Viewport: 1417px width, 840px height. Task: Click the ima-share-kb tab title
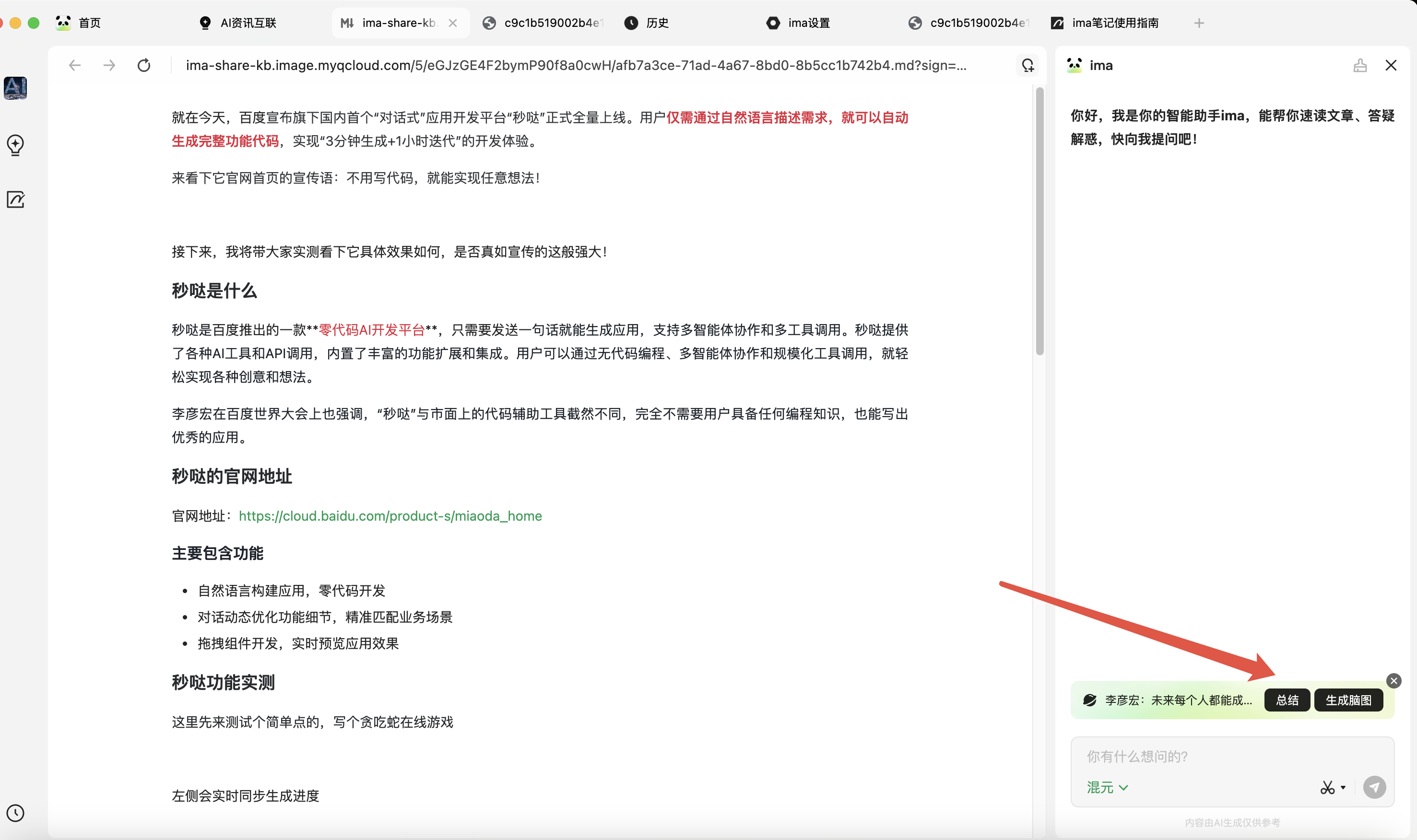[399, 23]
